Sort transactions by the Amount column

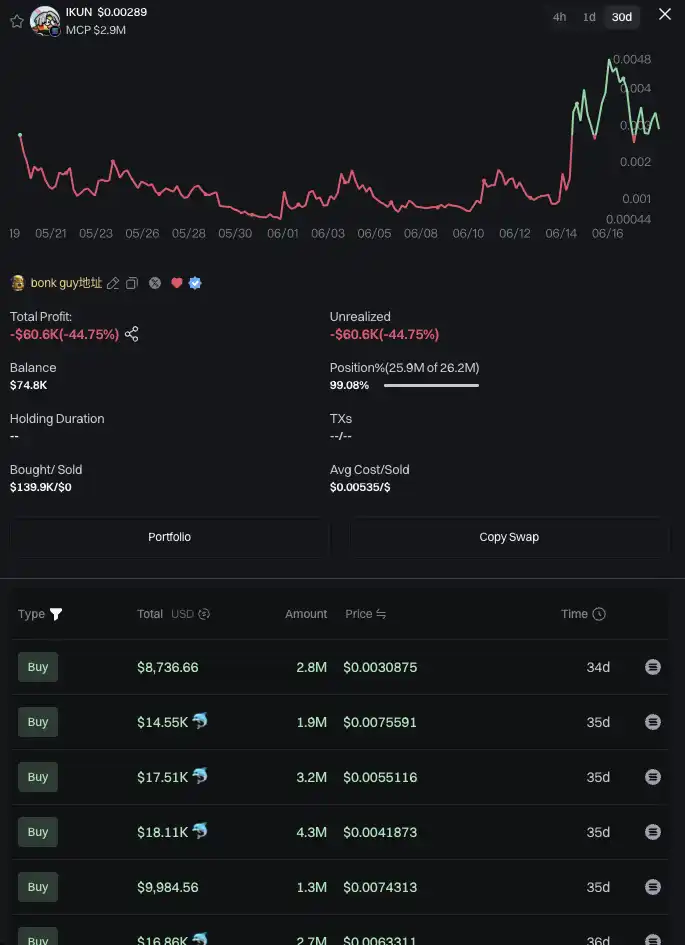(306, 614)
